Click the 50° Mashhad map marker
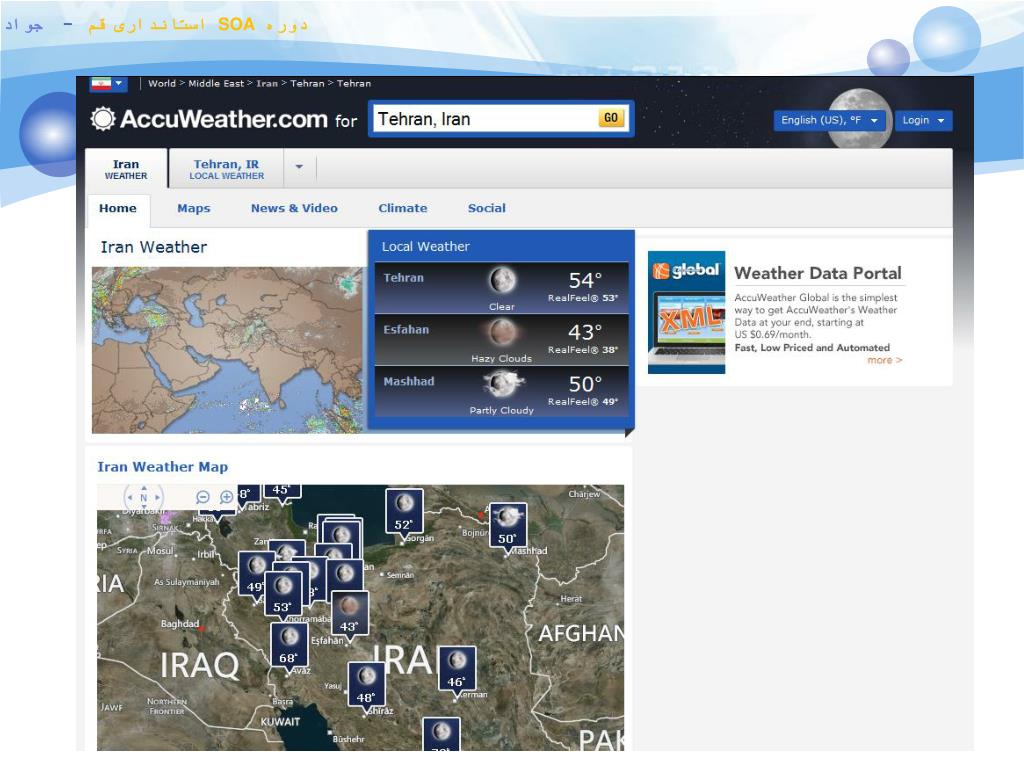 pyautogui.click(x=507, y=526)
